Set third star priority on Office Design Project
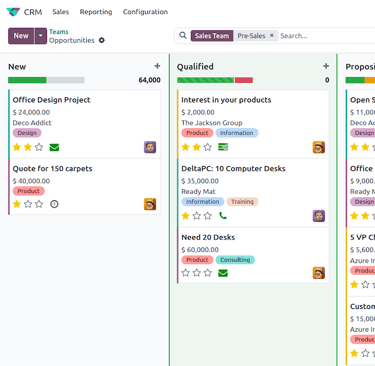The width and height of the screenshot is (375, 366). coord(39,147)
